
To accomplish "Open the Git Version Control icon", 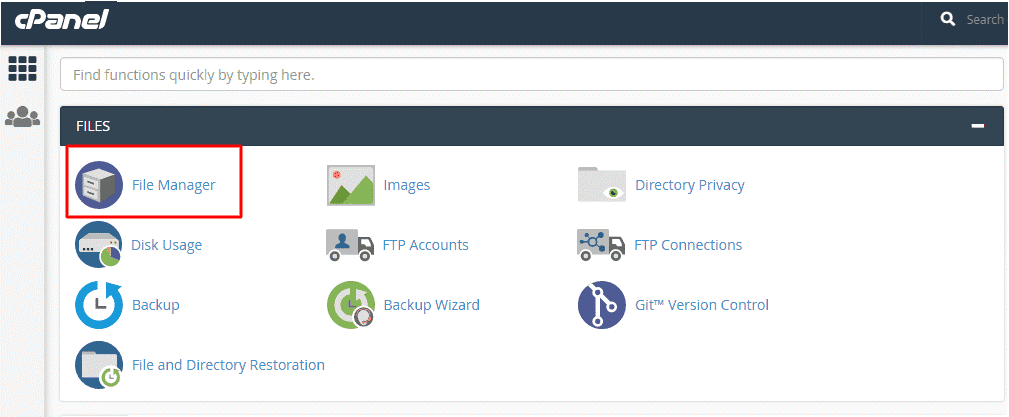I will pyautogui.click(x=602, y=305).
